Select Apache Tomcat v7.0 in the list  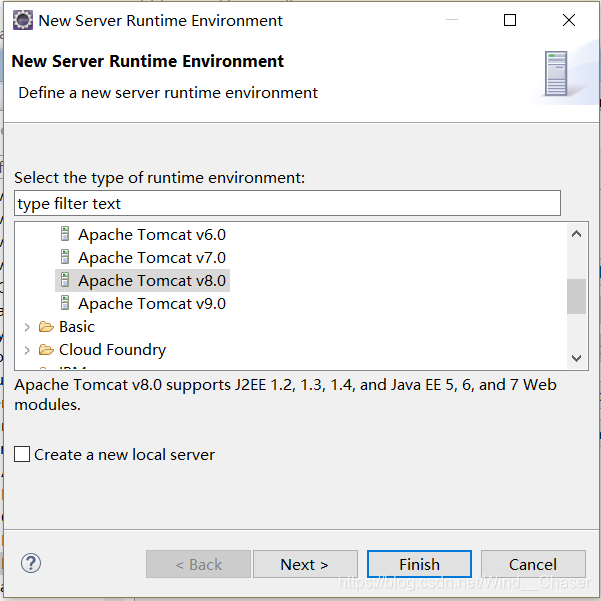click(152, 258)
